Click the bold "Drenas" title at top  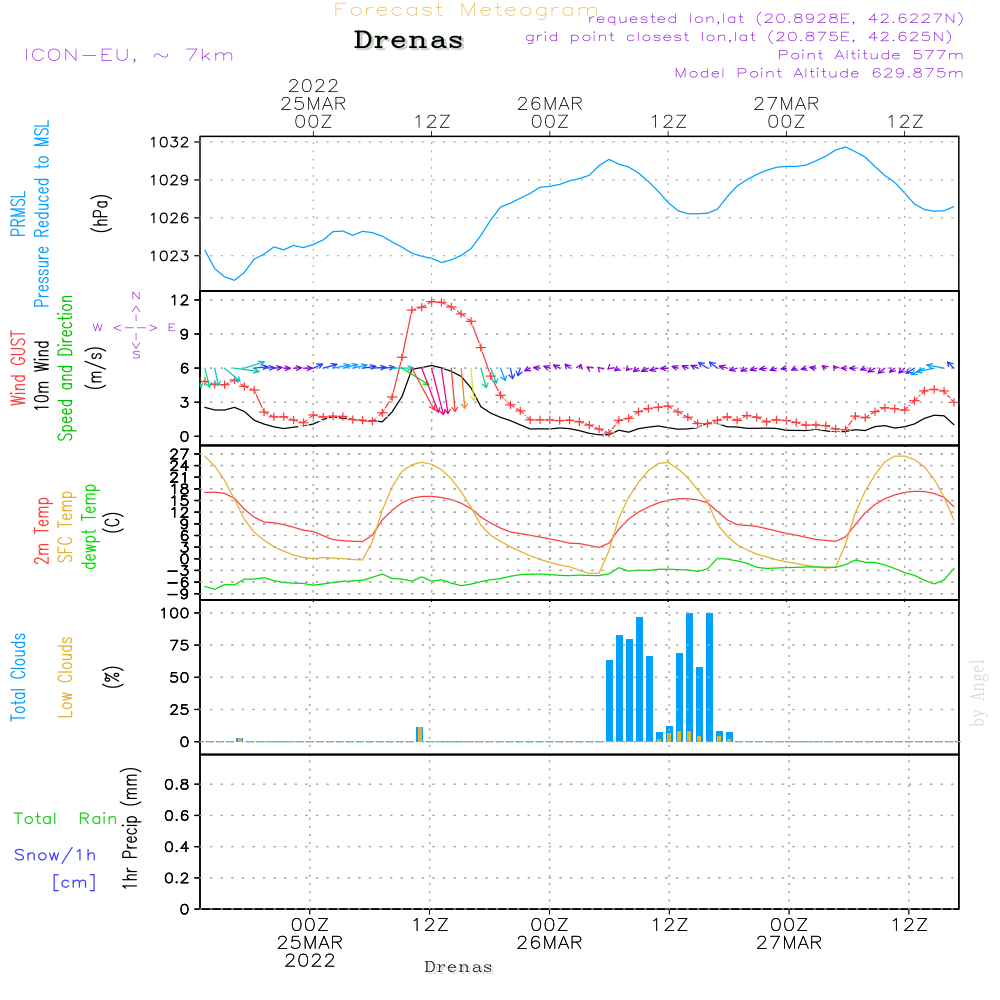(x=409, y=40)
